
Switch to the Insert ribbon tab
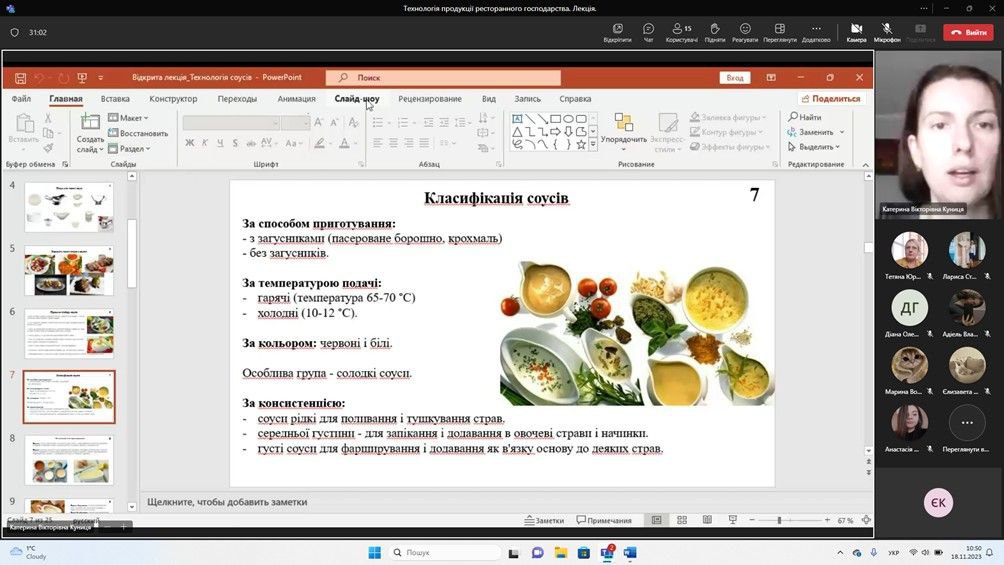tap(115, 99)
